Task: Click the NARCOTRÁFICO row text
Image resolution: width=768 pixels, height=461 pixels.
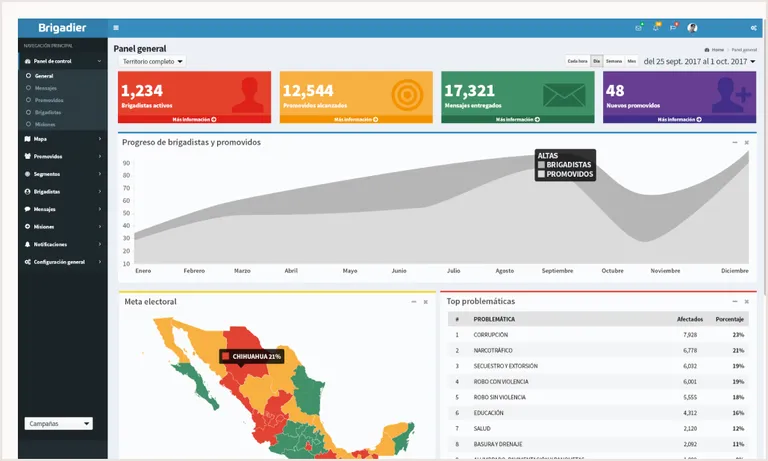Action: 493,350
